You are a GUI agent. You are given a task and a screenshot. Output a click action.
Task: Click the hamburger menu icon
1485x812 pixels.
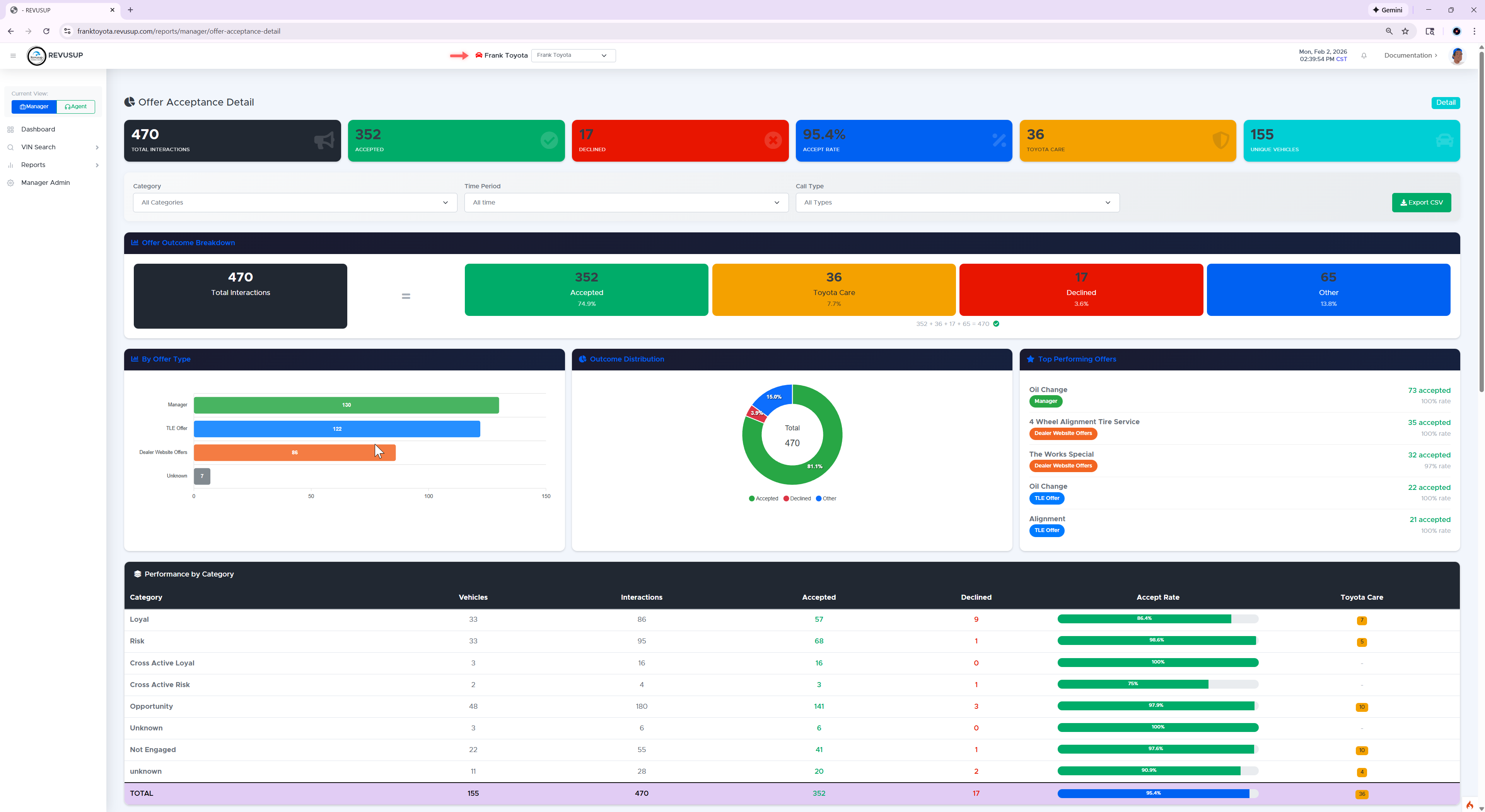(13, 55)
